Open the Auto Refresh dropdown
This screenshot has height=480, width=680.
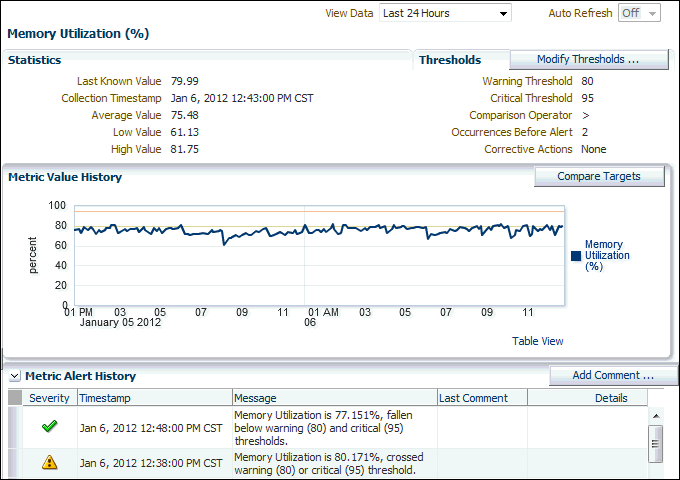coord(639,13)
